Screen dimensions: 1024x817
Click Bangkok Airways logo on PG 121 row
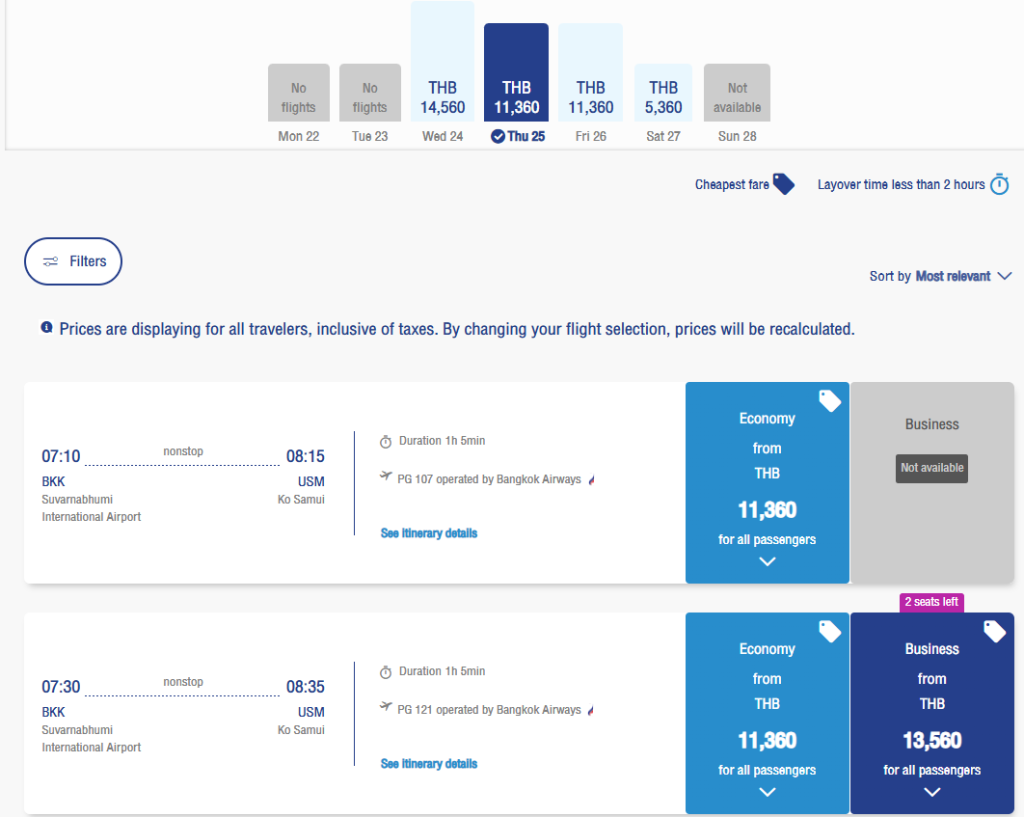592,711
